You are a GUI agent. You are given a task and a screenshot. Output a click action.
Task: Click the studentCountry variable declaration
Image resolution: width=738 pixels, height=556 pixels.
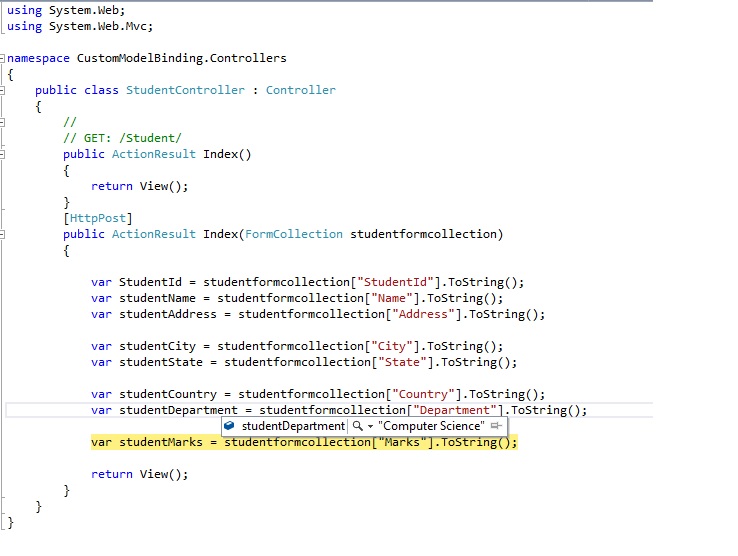click(168, 394)
